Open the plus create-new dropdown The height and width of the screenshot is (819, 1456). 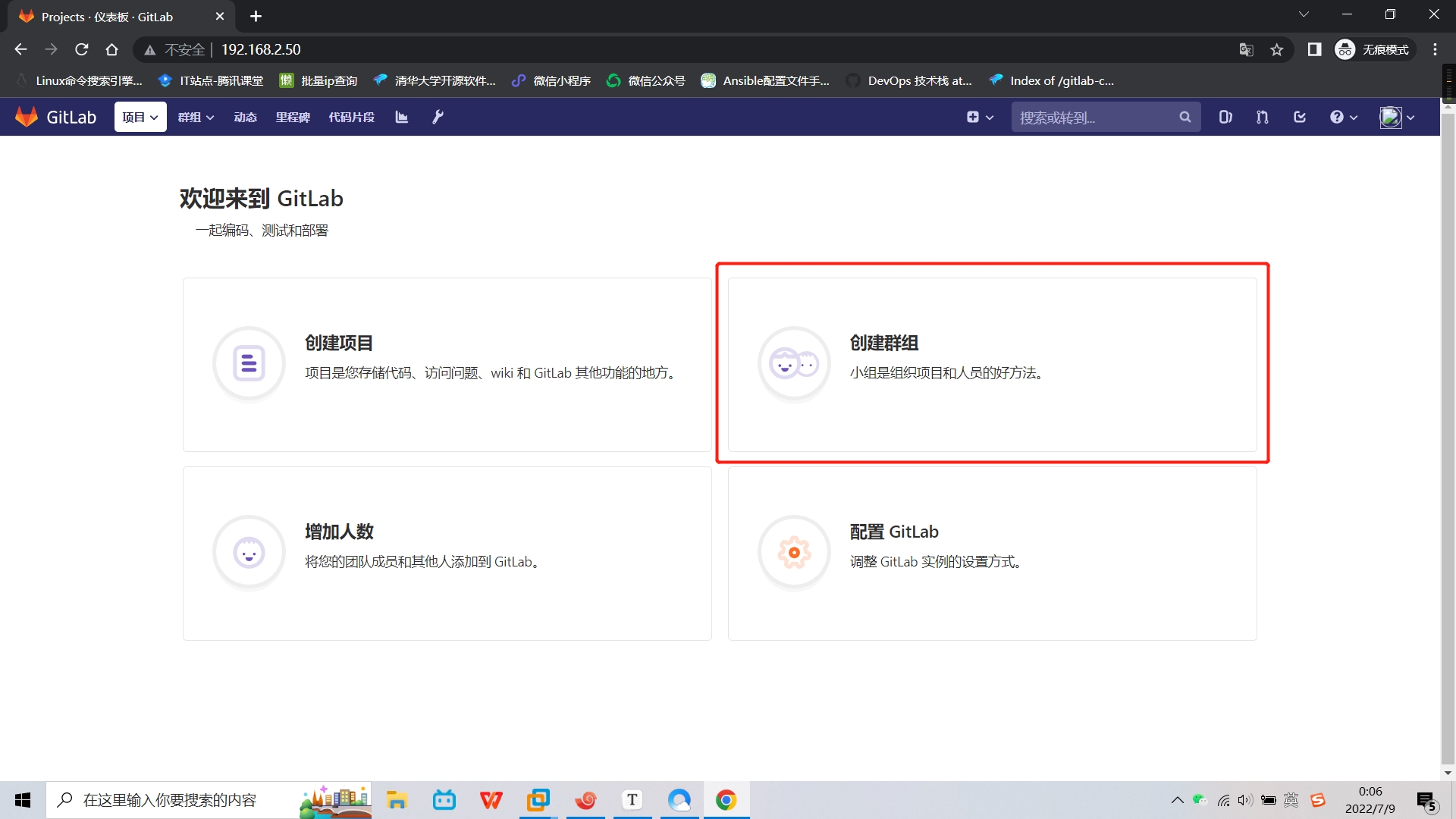(x=980, y=117)
